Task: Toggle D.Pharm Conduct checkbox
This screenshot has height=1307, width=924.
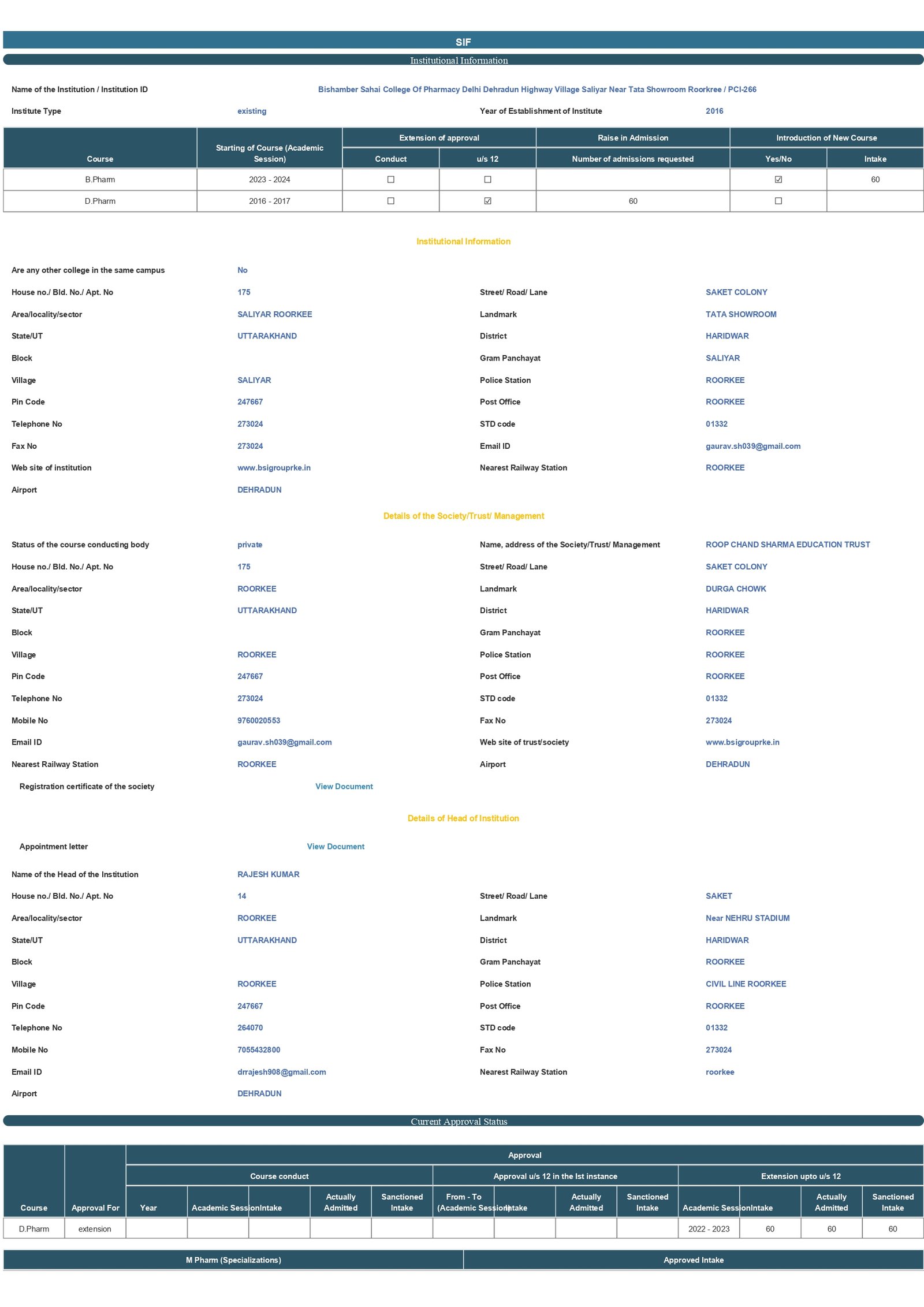Action: coord(390,201)
